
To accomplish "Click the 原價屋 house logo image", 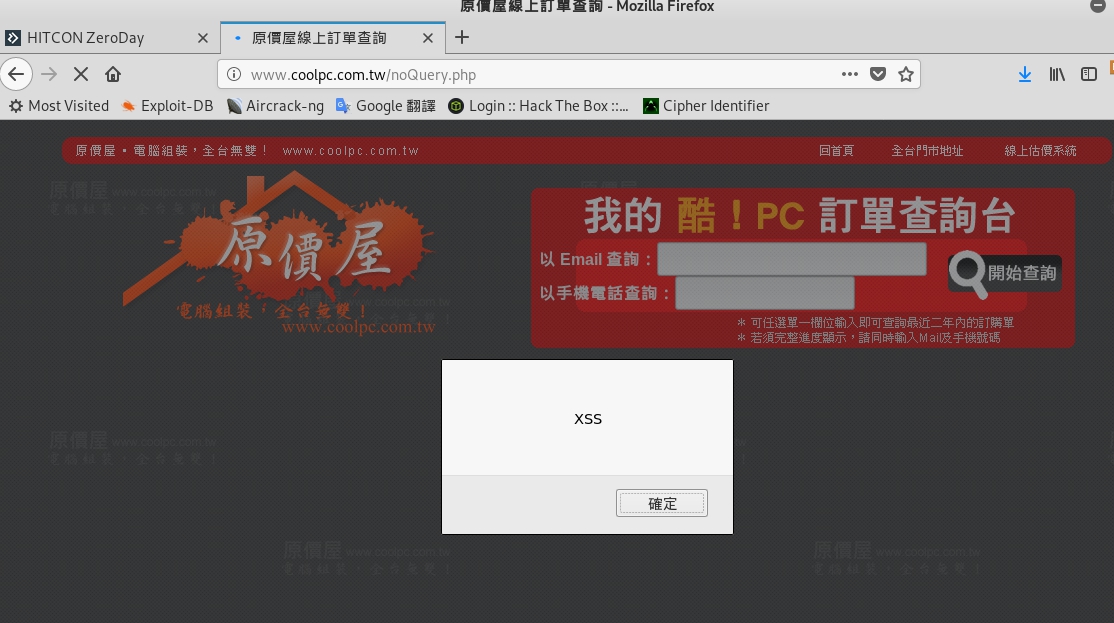I will click(278, 253).
